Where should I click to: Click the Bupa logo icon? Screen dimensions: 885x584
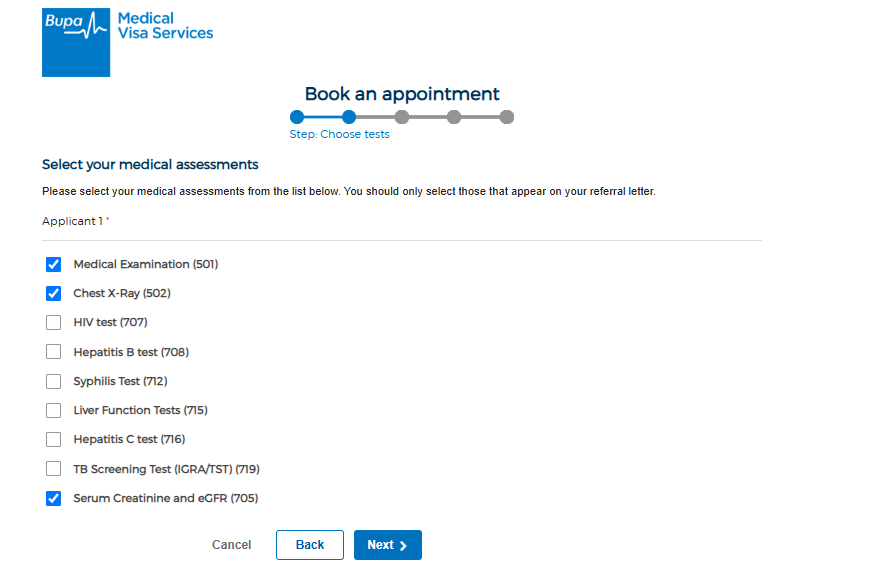(x=76, y=42)
